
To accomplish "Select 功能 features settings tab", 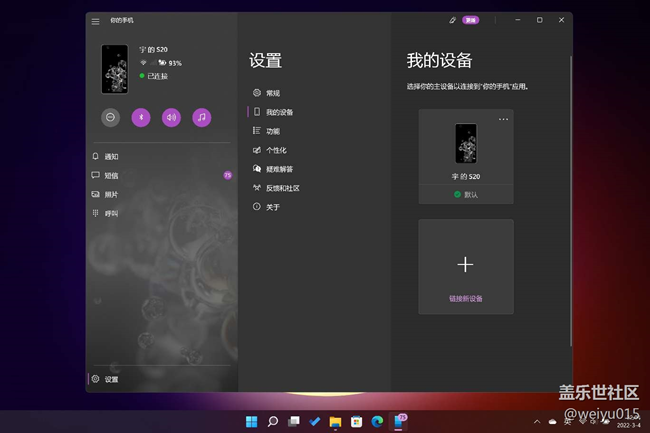I will point(272,131).
